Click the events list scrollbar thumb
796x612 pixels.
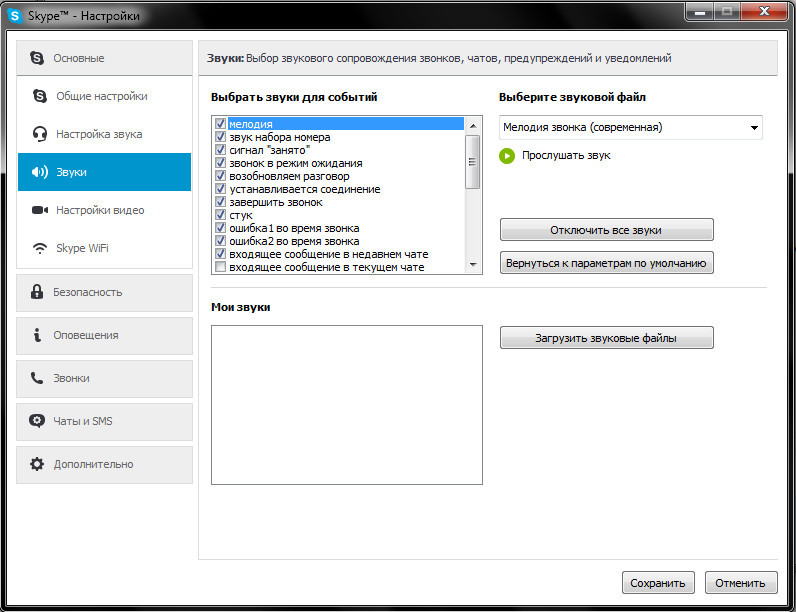click(473, 162)
